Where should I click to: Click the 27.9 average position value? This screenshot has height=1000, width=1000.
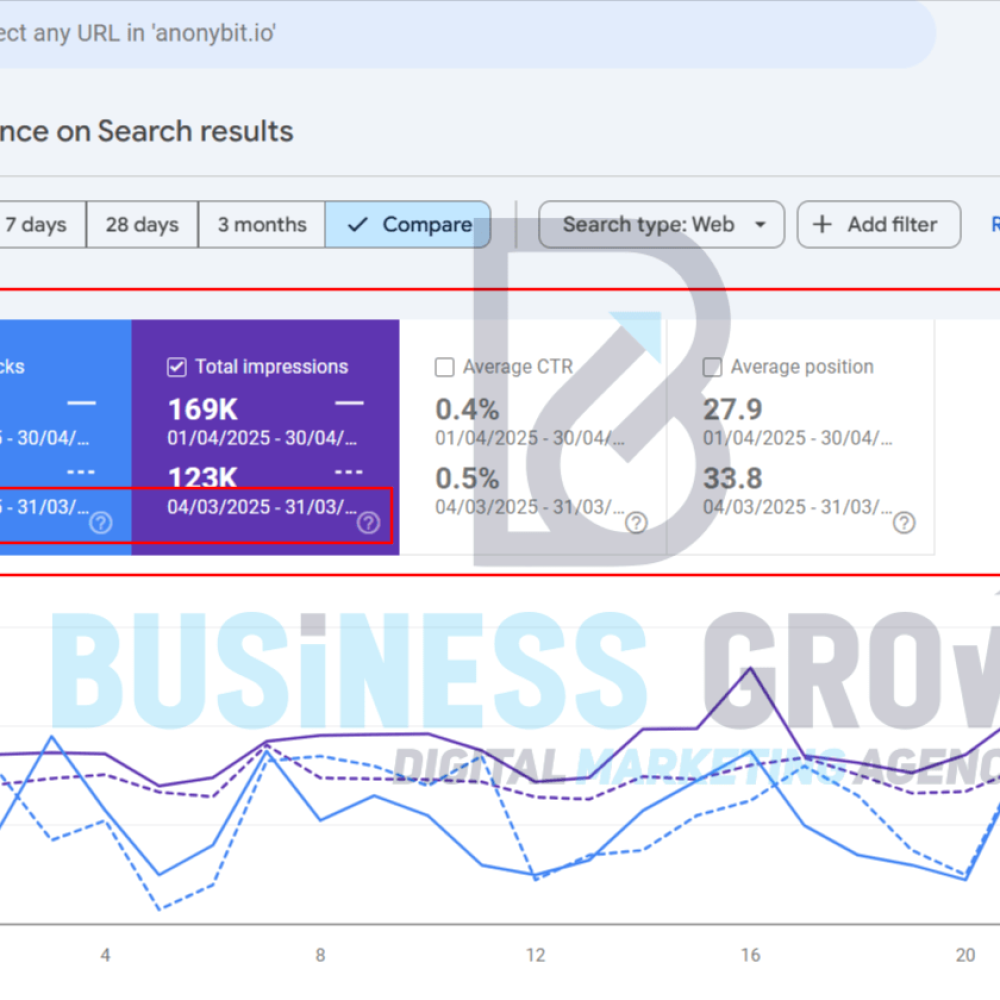(x=733, y=409)
